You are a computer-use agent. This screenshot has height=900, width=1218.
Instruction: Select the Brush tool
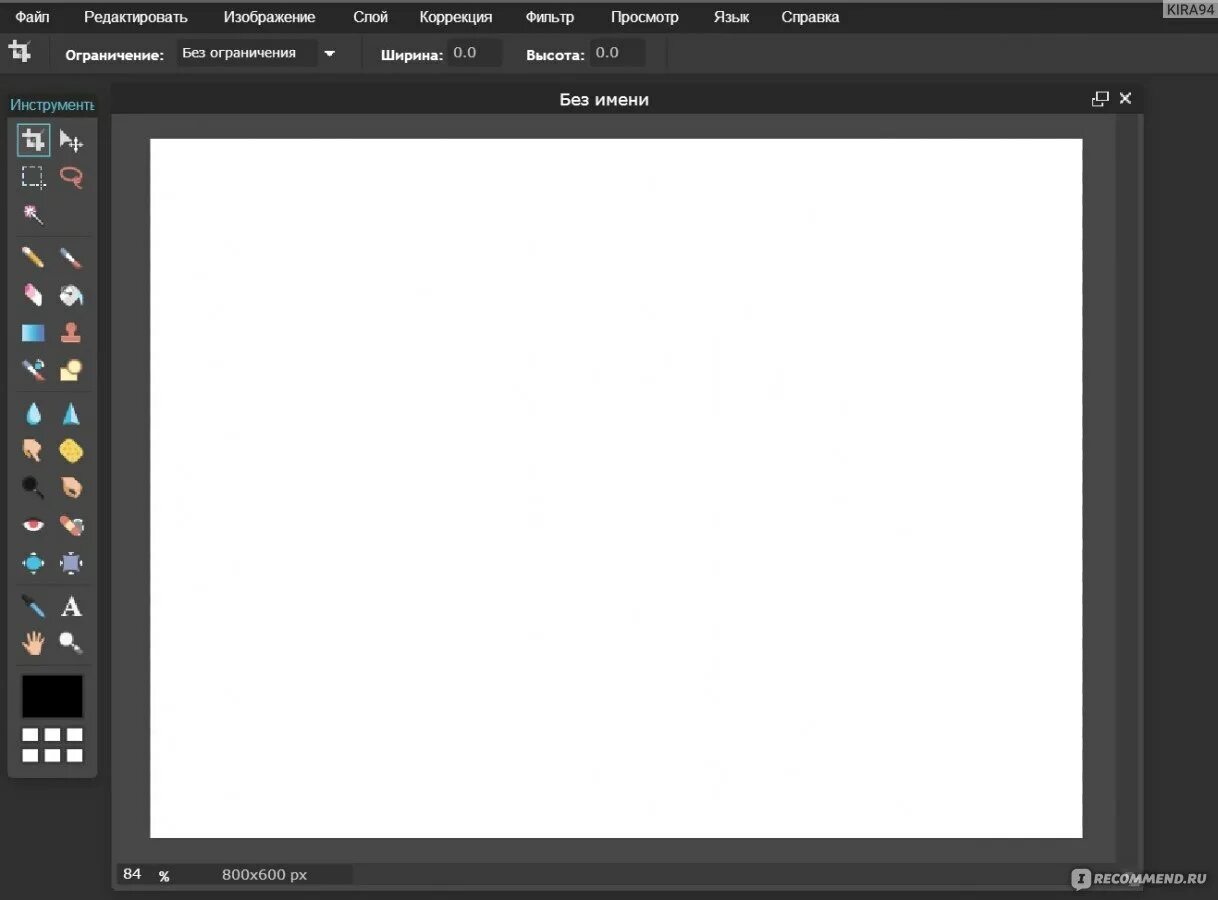[x=71, y=258]
